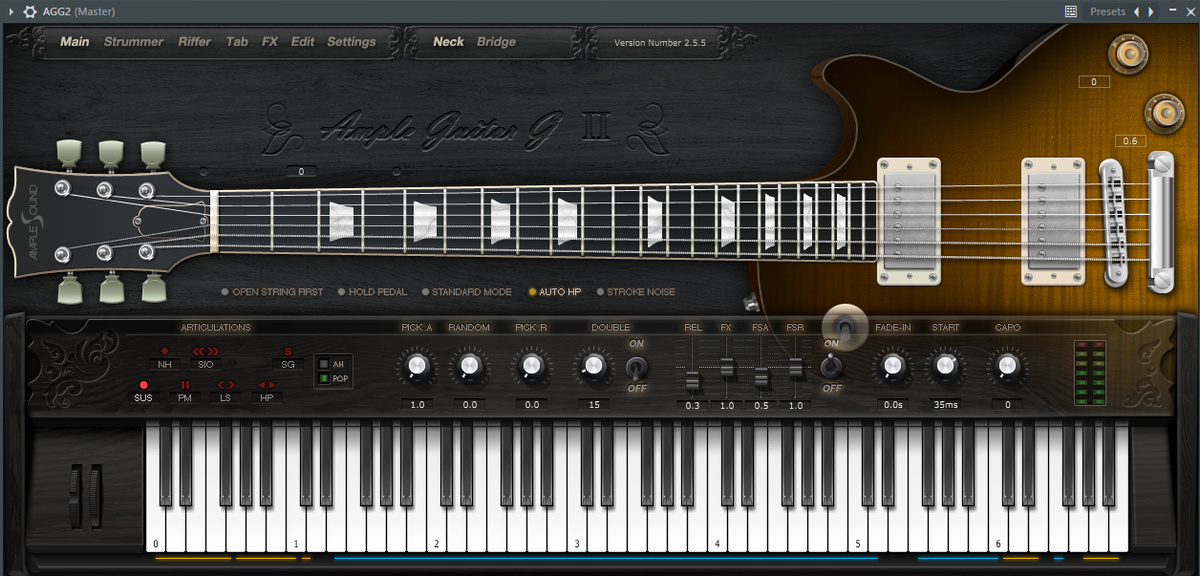The height and width of the screenshot is (576, 1200).
Task: Select the LS legato slide articulation
Action: coord(226,397)
